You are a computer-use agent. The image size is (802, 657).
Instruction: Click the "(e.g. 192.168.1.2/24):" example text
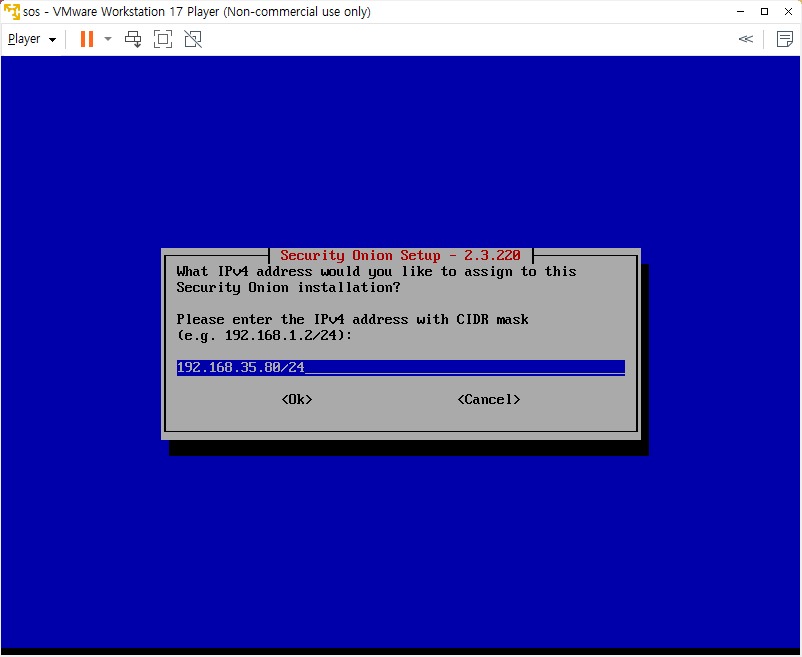tap(264, 335)
